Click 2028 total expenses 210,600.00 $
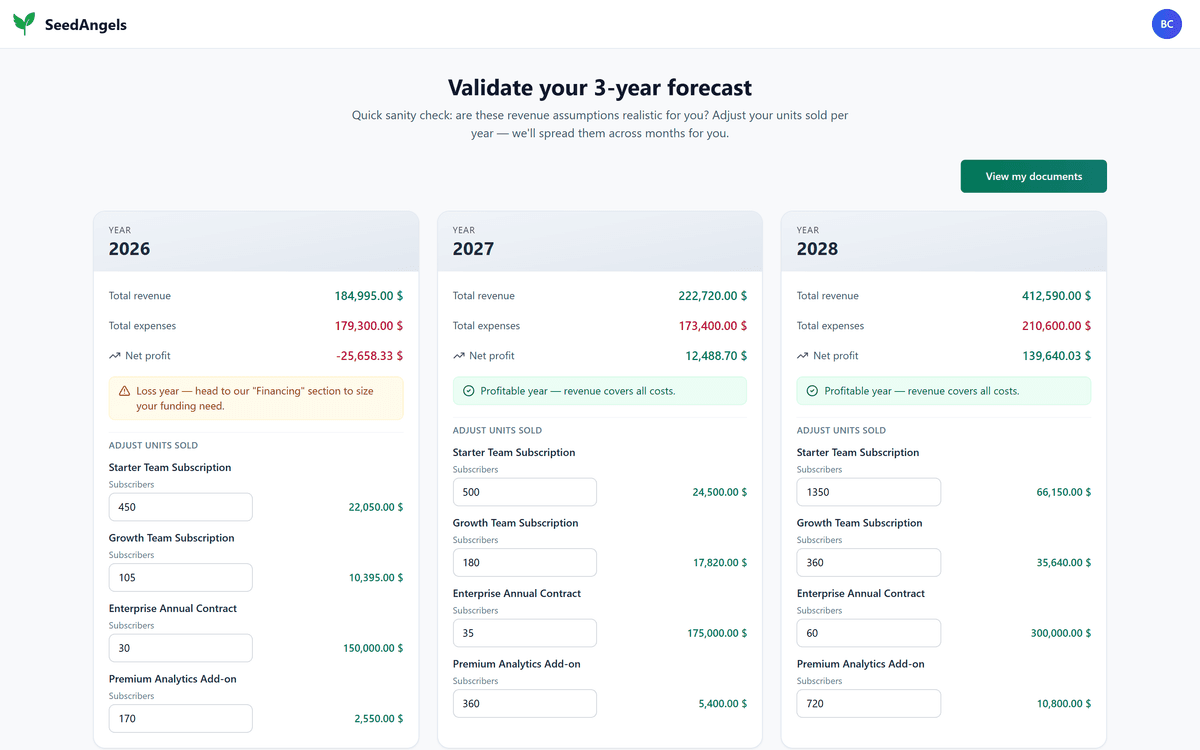 1057,326
